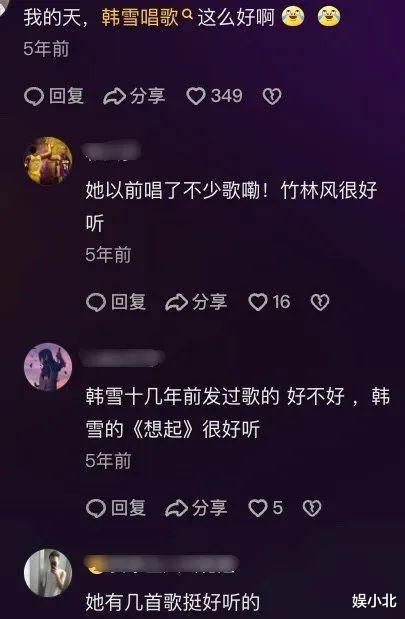
Task: Dislike the 竹林风 comment
Action: (320, 302)
